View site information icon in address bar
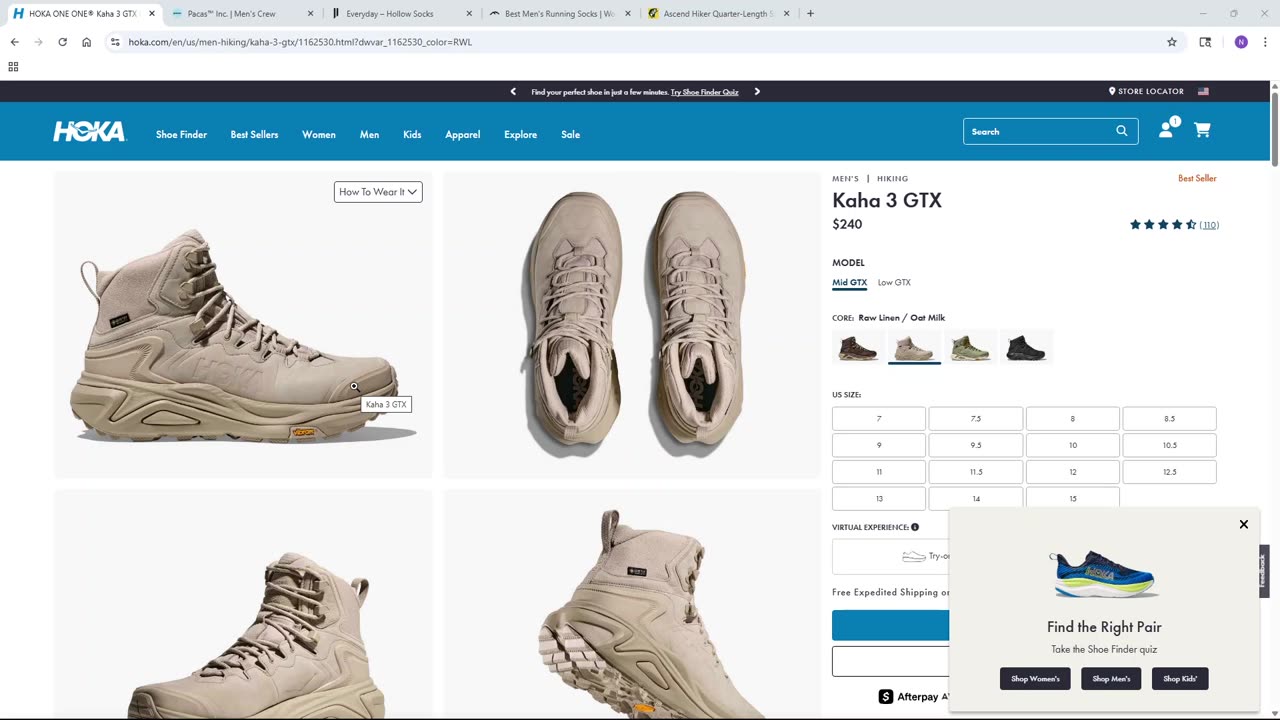 tap(115, 42)
